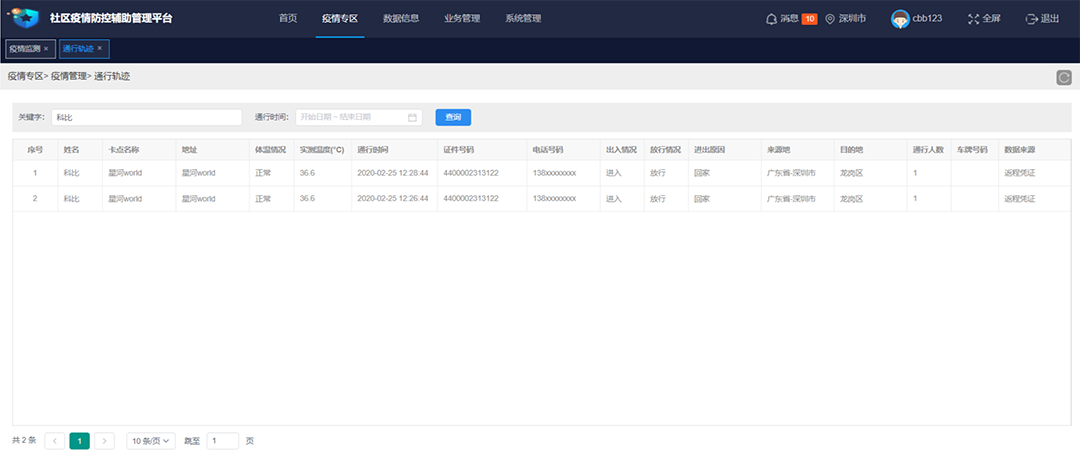
Task: Click 36.6 temperature in row 1
Action: pos(307,173)
